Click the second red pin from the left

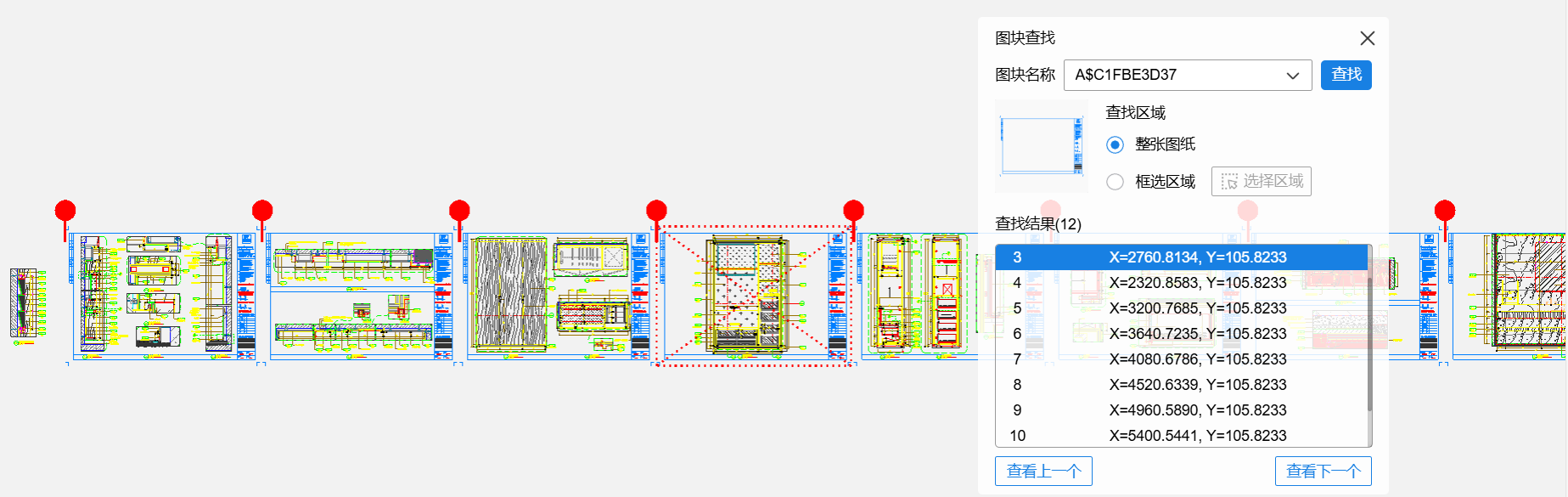pyautogui.click(x=262, y=211)
